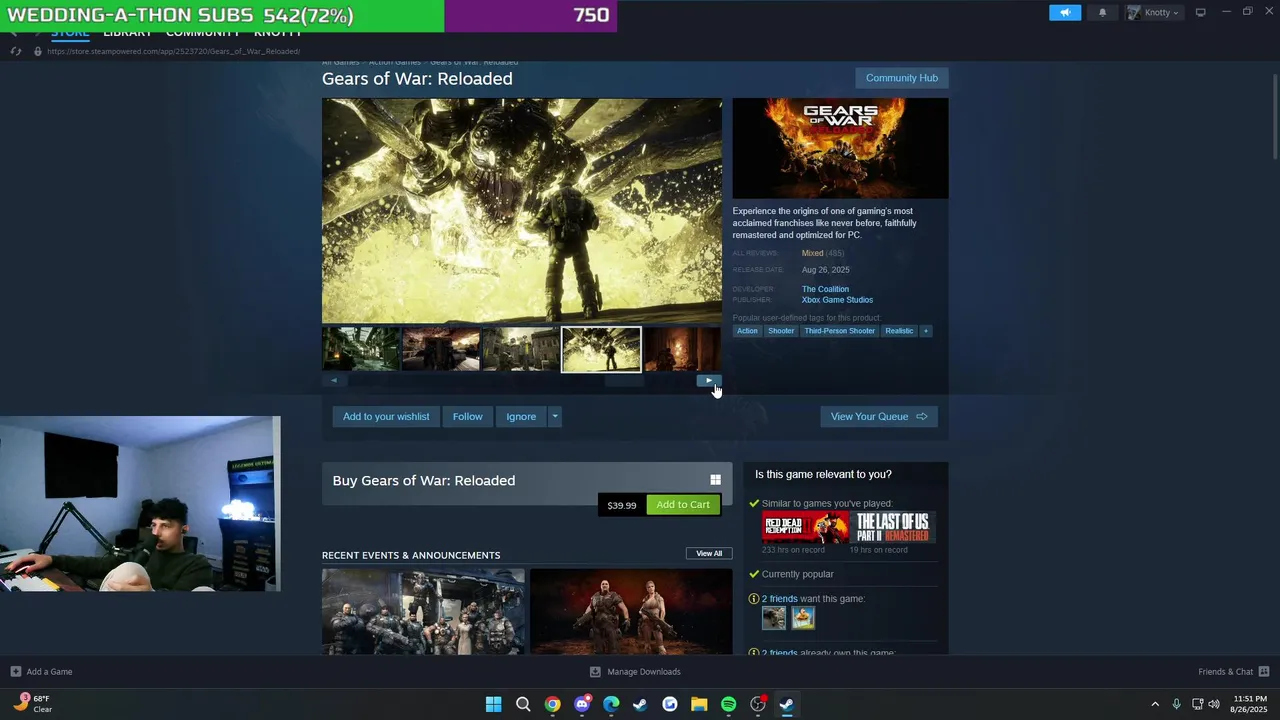The image size is (1280, 720).
Task: Click the second friend avatar under wishlisters
Action: tap(803, 618)
